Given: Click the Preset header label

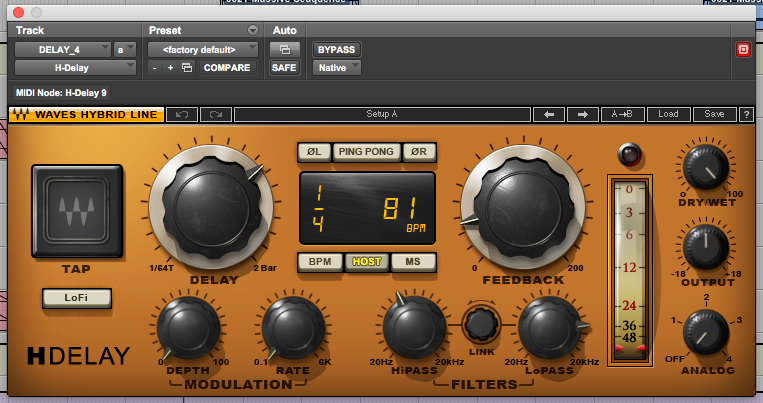Looking at the screenshot, I should tap(165, 30).
